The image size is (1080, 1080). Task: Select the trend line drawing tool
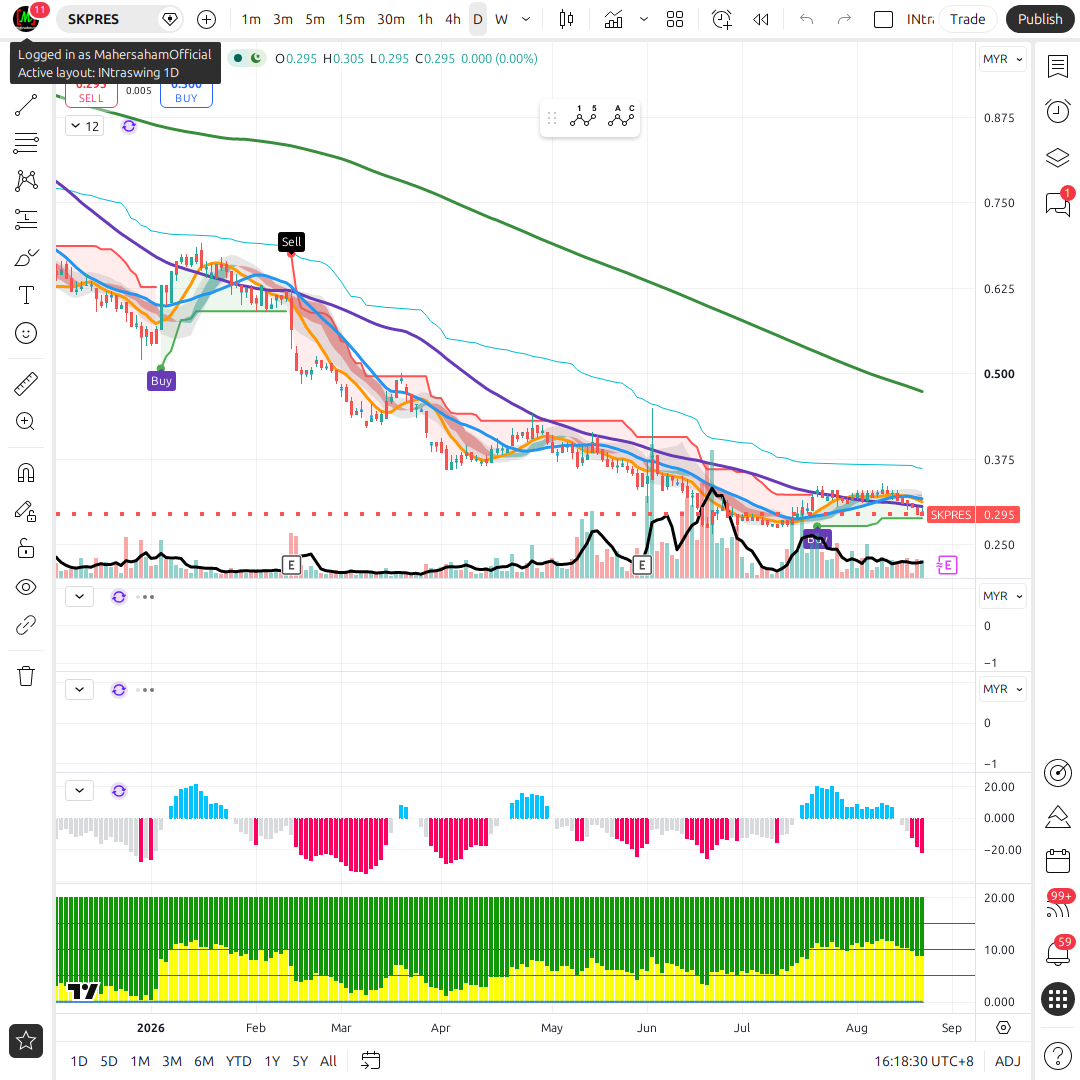(x=26, y=105)
